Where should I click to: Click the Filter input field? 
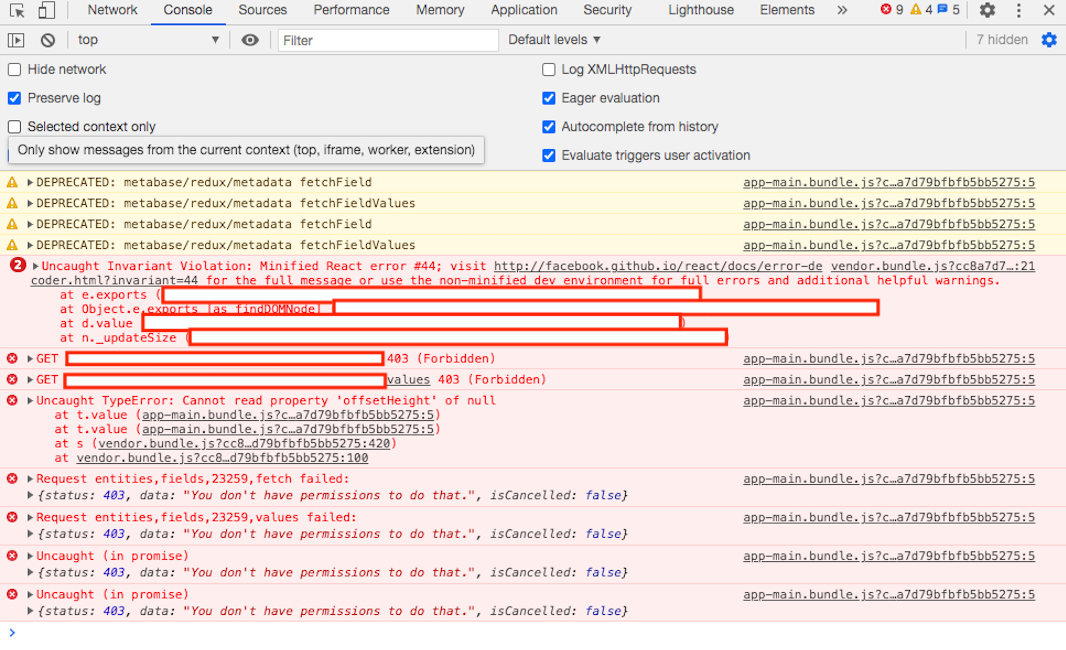point(388,40)
